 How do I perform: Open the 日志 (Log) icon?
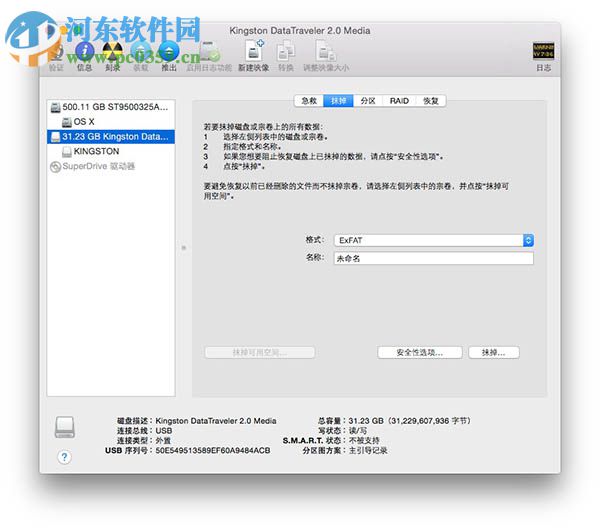coord(543,51)
